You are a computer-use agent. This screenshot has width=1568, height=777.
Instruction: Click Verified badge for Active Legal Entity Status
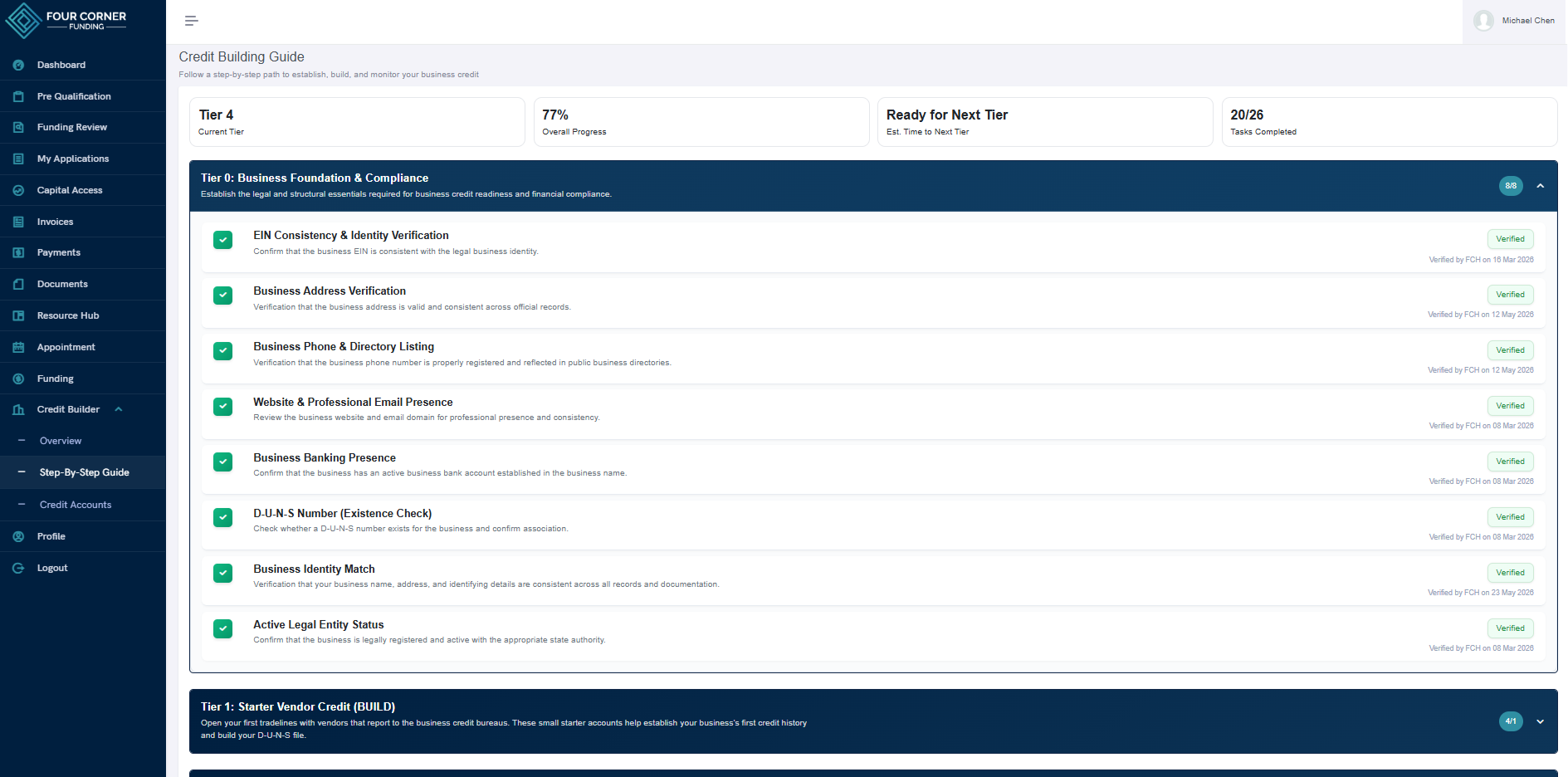tap(1510, 628)
